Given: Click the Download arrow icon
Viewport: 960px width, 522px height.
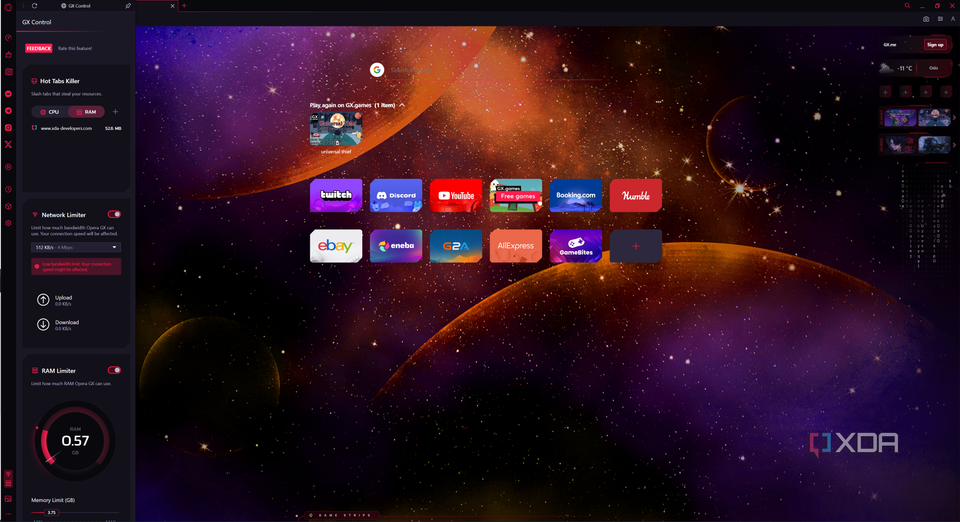Looking at the screenshot, I should 43,324.
